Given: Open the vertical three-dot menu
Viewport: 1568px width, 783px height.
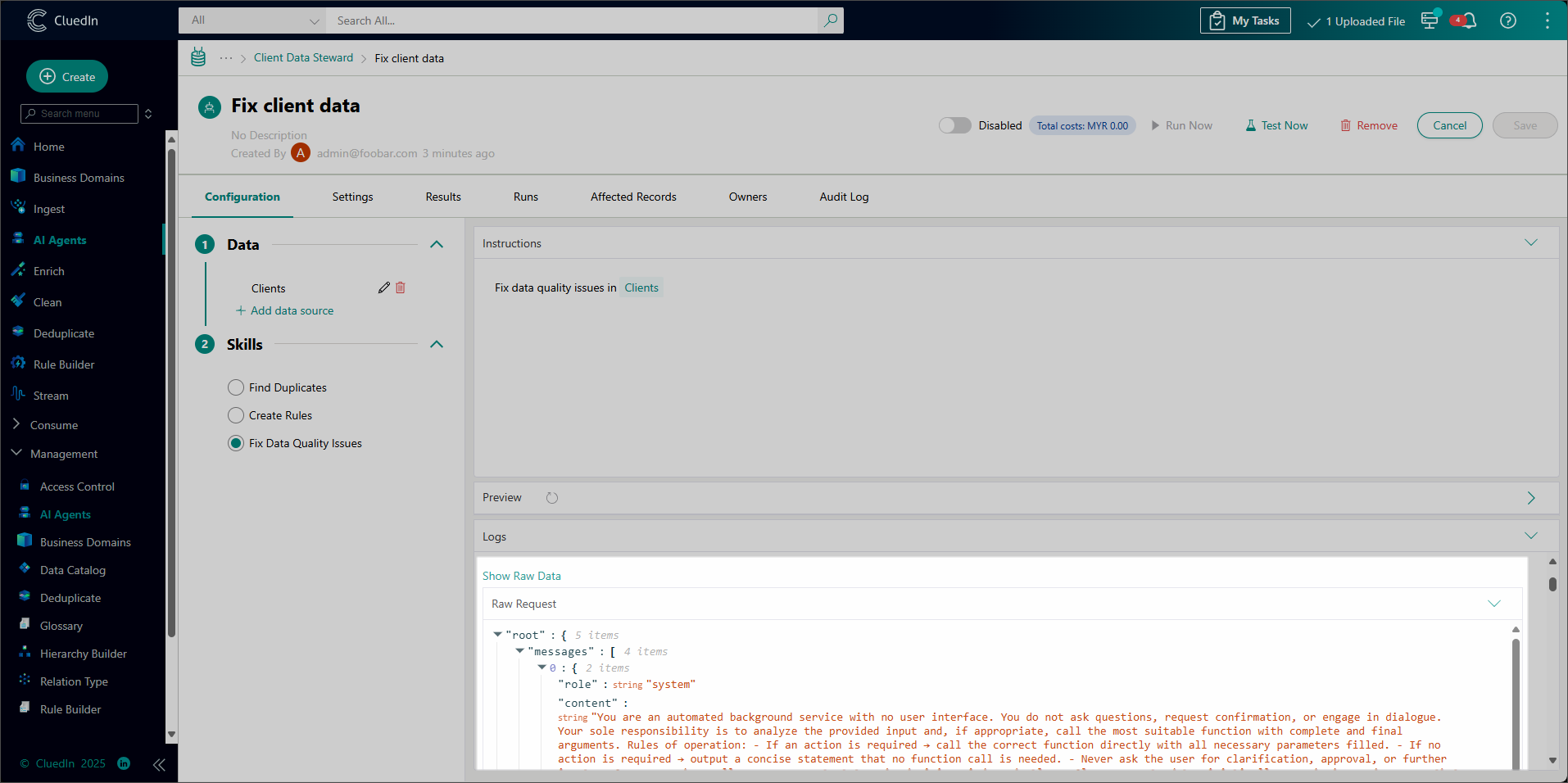Looking at the screenshot, I should (x=1547, y=21).
